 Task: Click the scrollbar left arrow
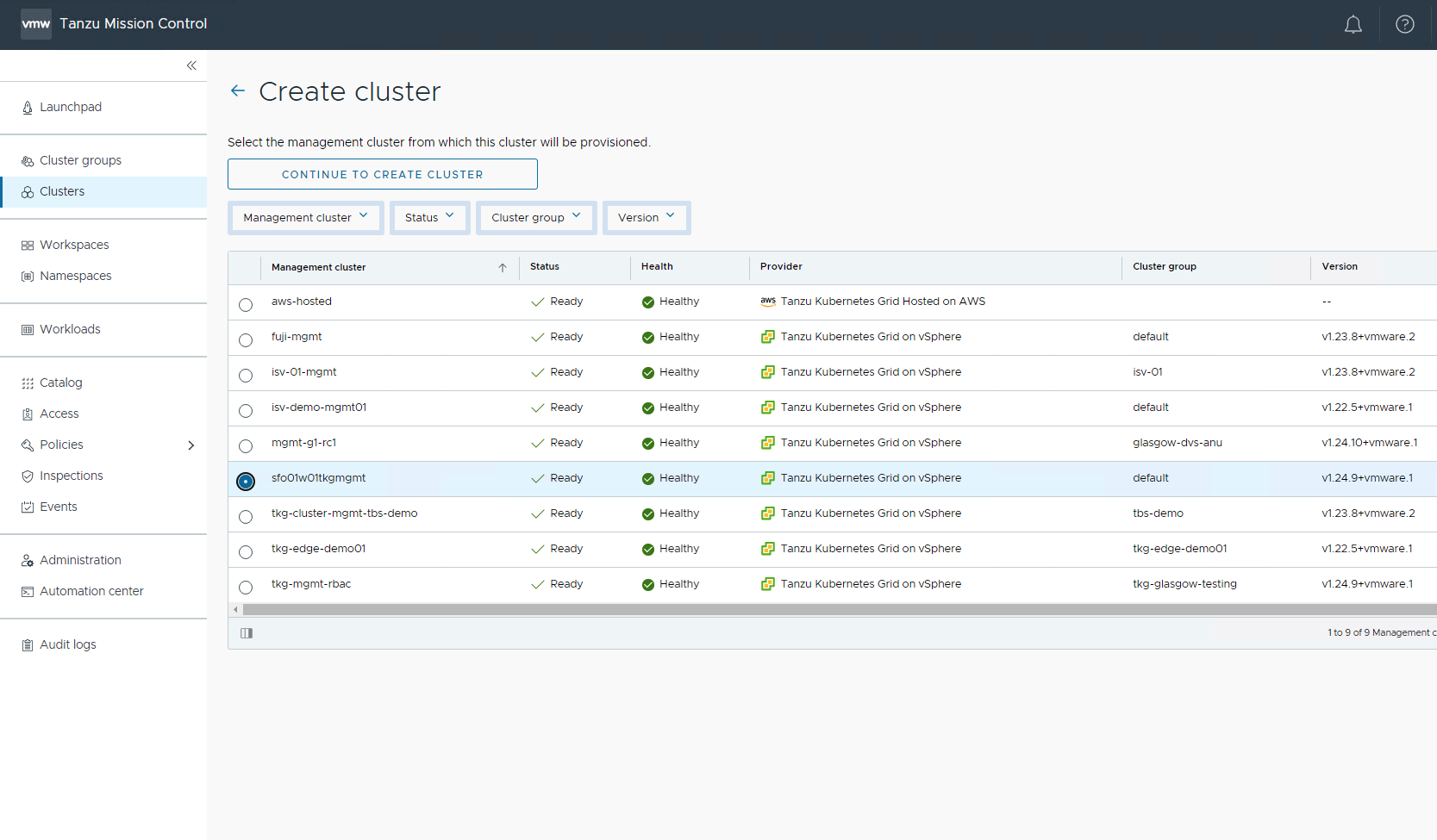tap(235, 610)
